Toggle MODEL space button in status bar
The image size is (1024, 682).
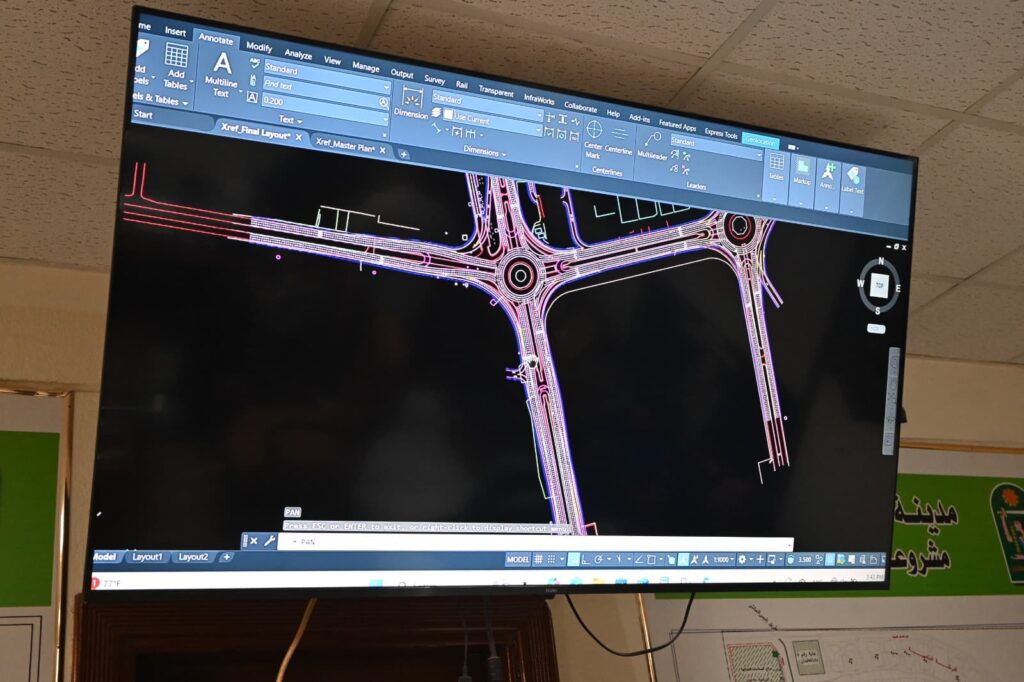(518, 559)
